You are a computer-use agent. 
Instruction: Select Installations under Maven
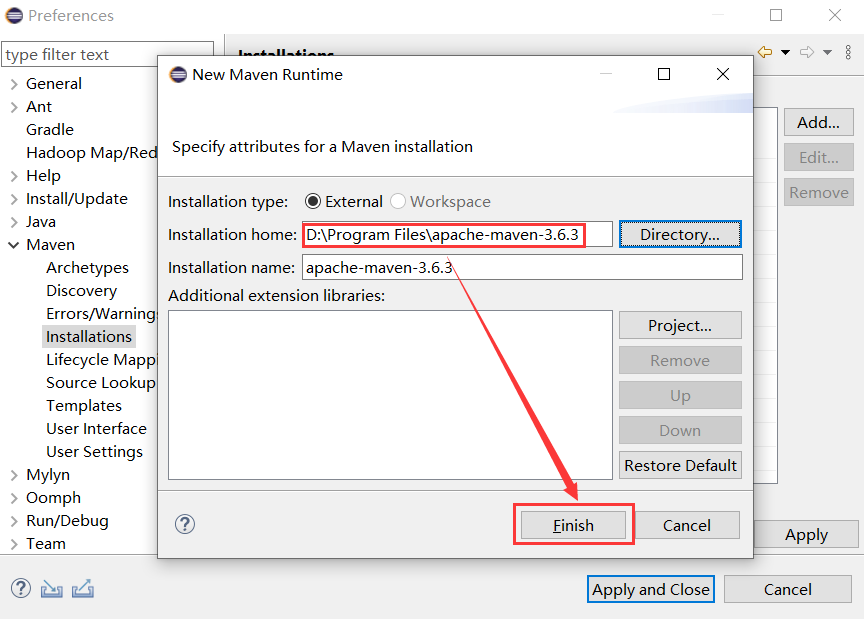(x=89, y=337)
